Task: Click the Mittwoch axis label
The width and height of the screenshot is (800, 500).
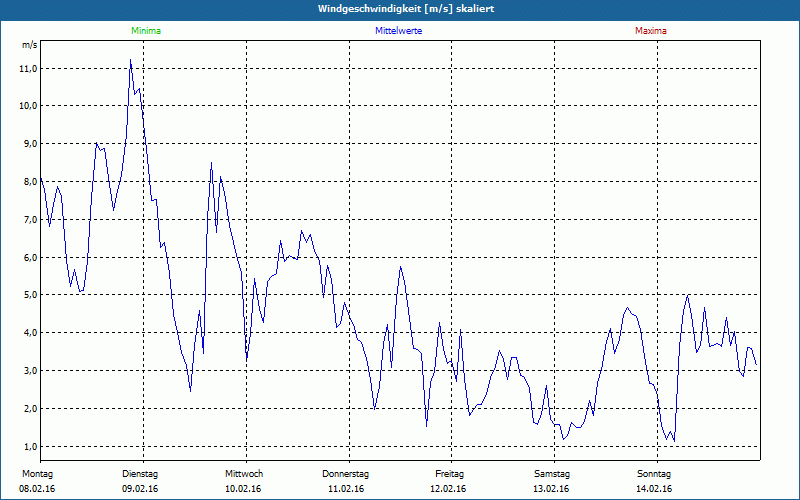Action: pos(244,474)
